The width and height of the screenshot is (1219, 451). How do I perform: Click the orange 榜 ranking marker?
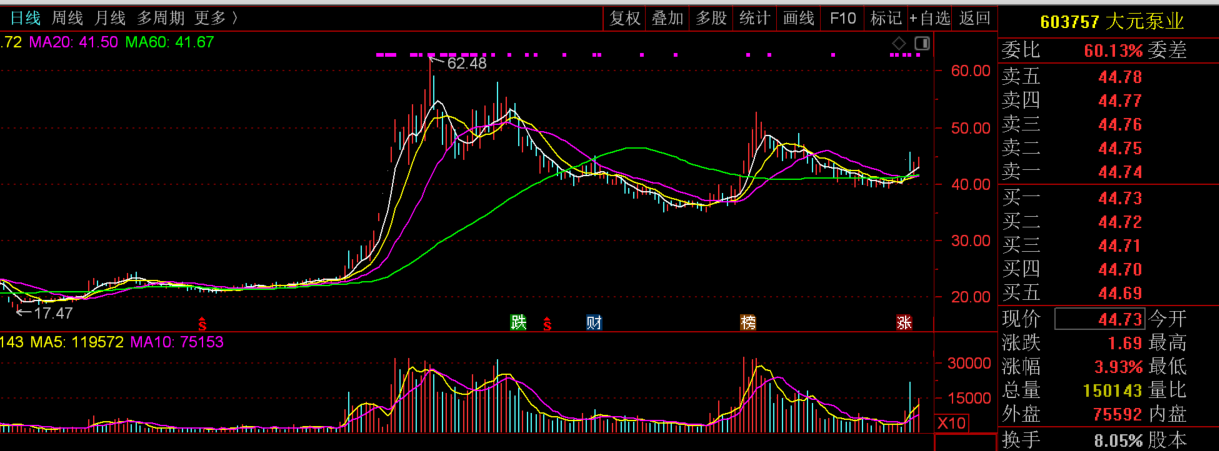pyautogui.click(x=748, y=322)
